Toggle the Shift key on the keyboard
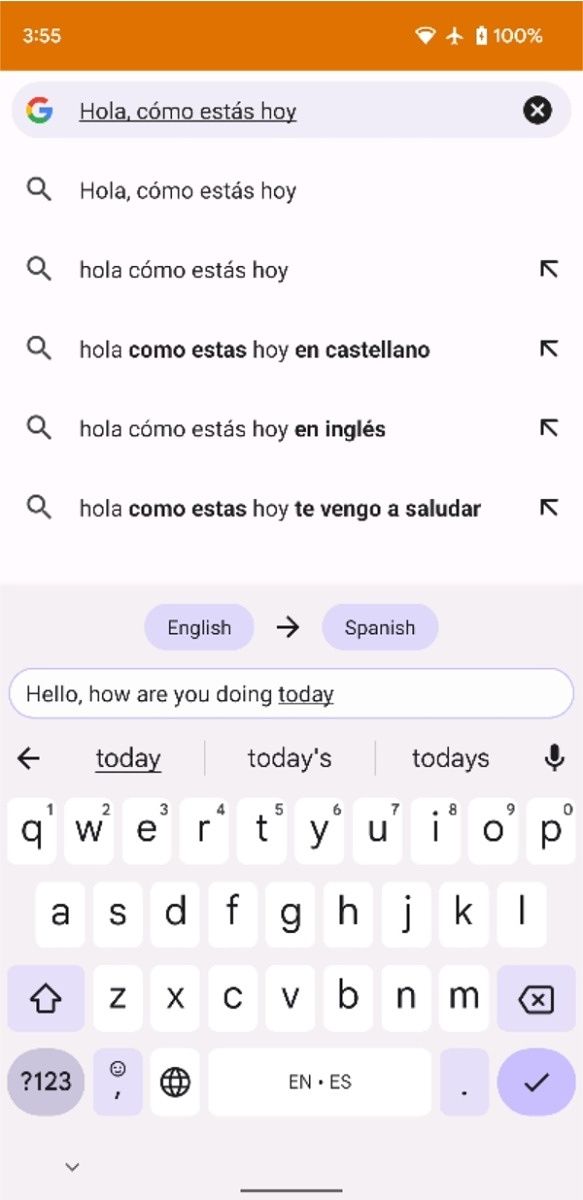Viewport: 583px width, 1200px height. click(x=43, y=998)
